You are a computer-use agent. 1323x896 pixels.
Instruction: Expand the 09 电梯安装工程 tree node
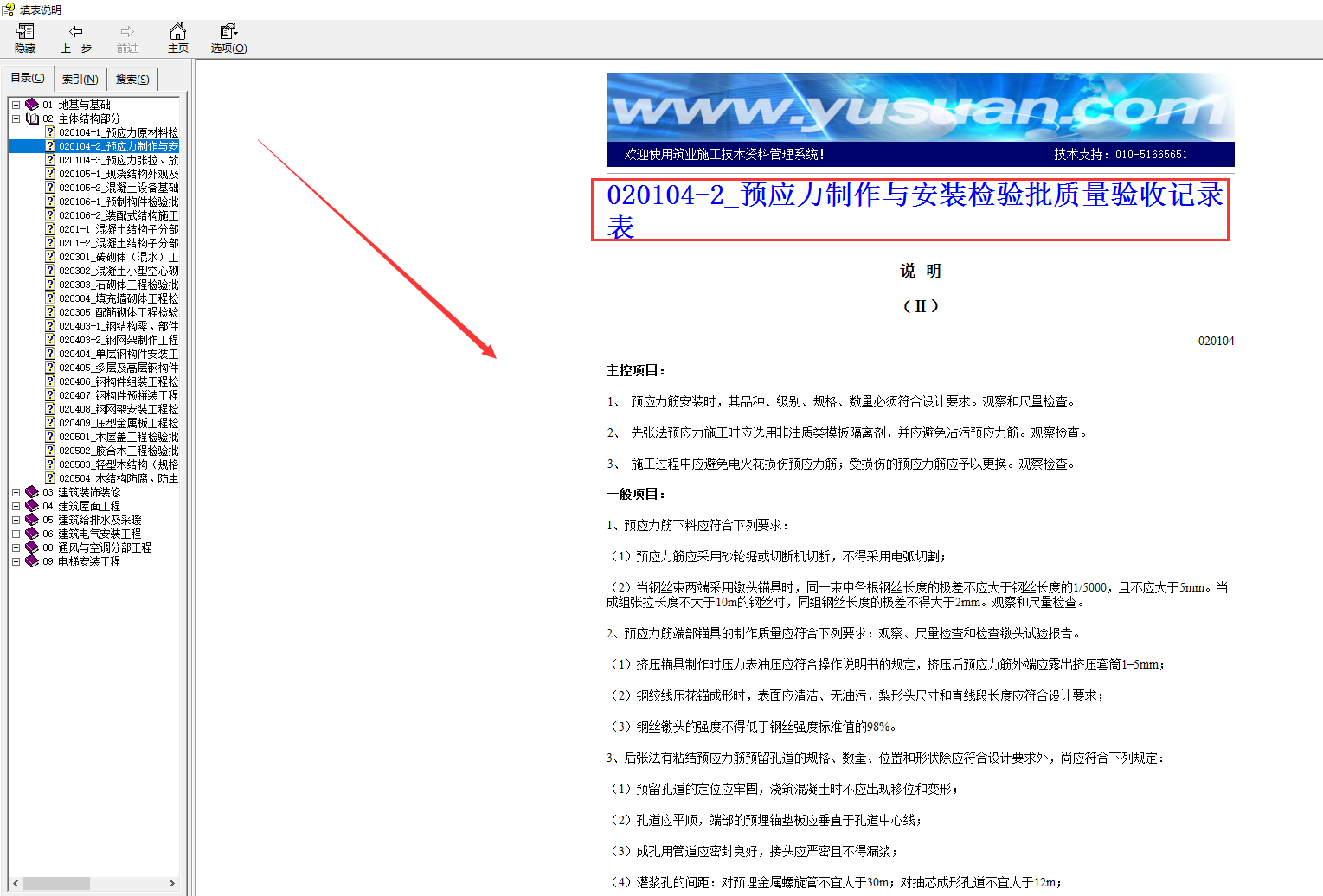[16, 561]
